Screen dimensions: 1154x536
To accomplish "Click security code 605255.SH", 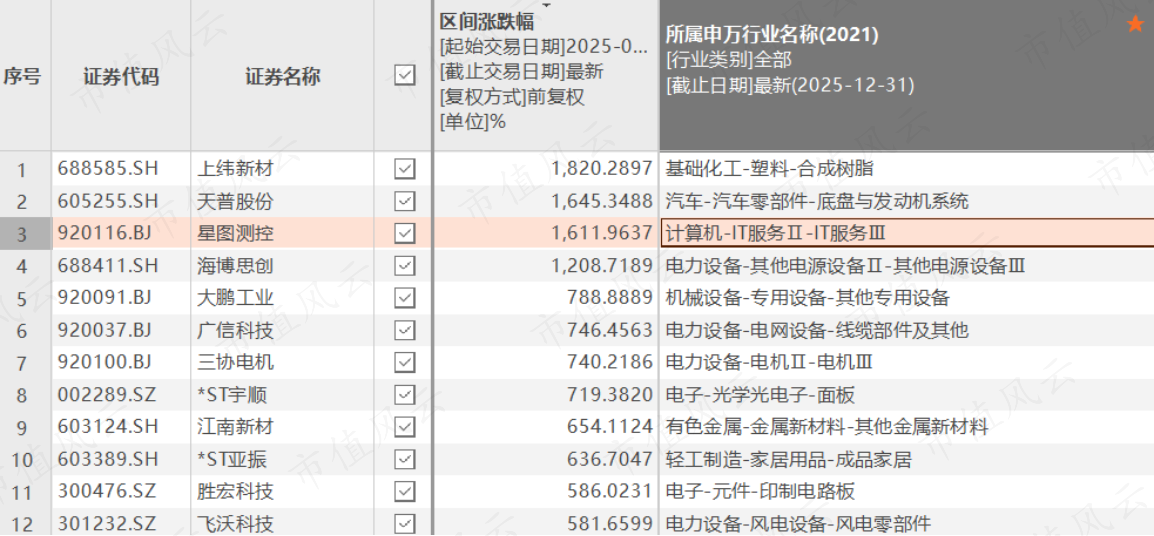I will [x=108, y=201].
